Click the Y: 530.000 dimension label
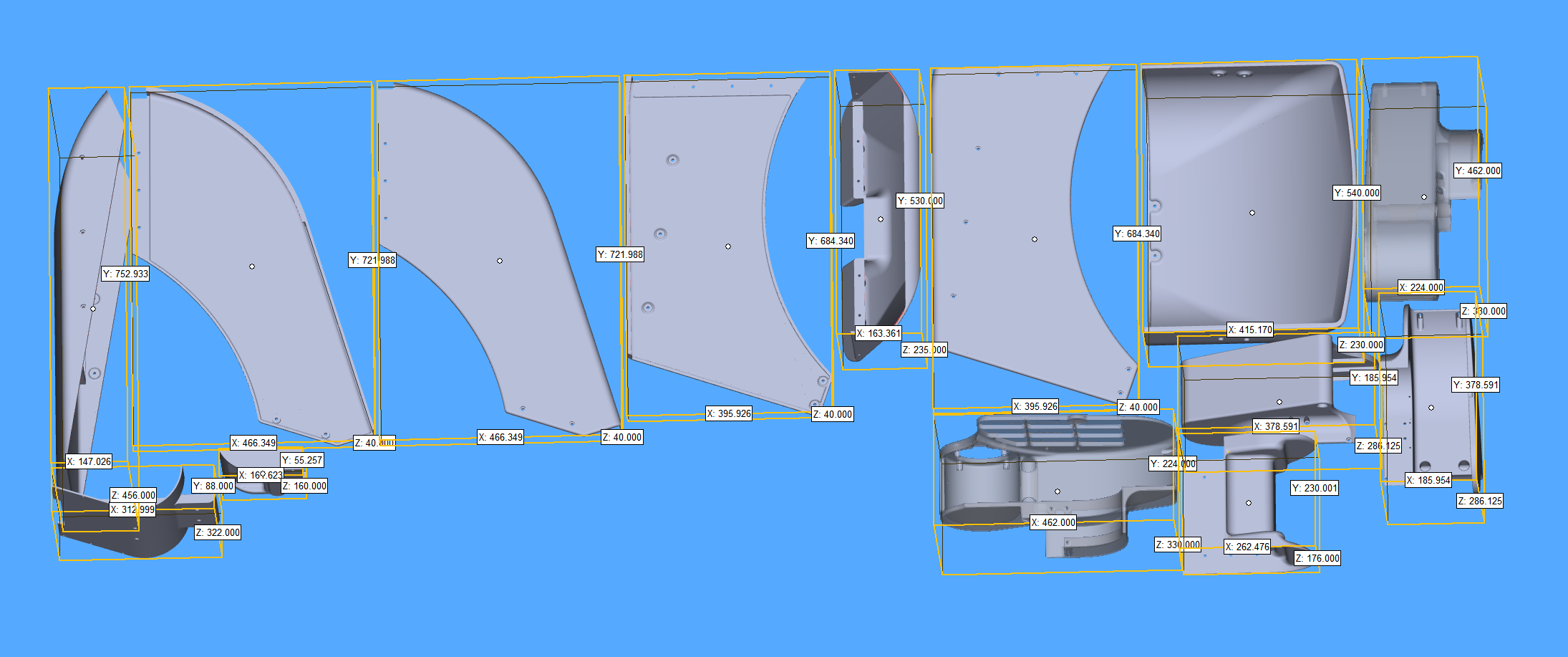The height and width of the screenshot is (657, 1568). coord(920,201)
